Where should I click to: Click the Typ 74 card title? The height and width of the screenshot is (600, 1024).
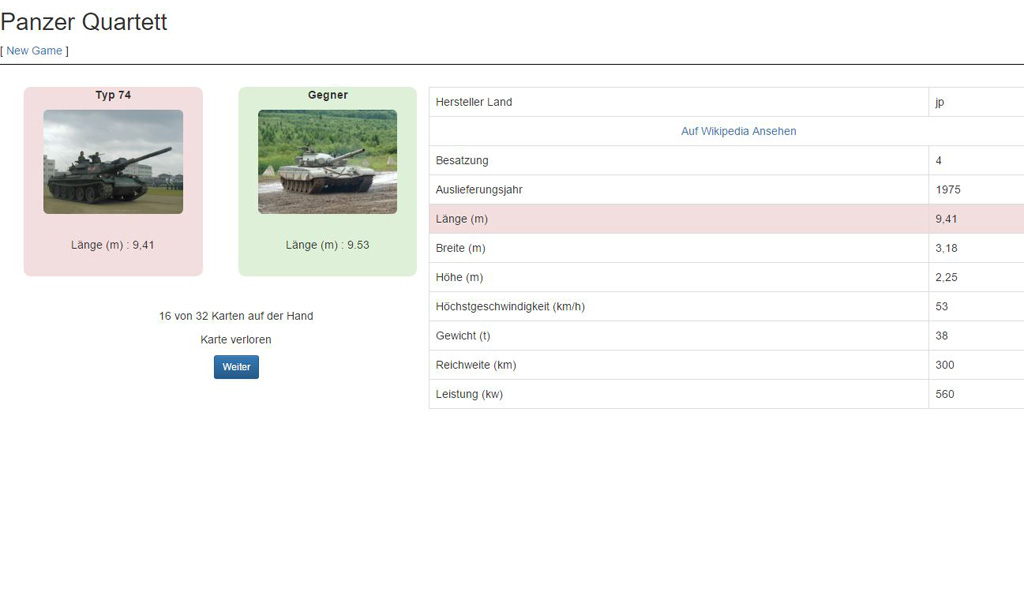pyautogui.click(x=113, y=95)
